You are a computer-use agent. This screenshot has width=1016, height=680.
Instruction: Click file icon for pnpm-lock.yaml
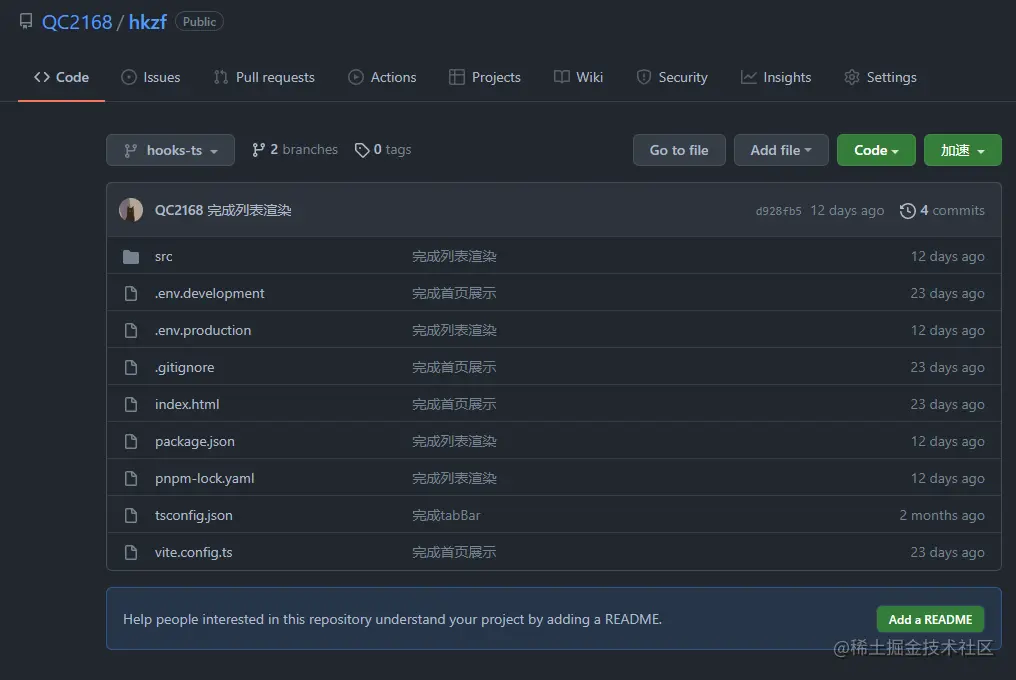pos(131,478)
